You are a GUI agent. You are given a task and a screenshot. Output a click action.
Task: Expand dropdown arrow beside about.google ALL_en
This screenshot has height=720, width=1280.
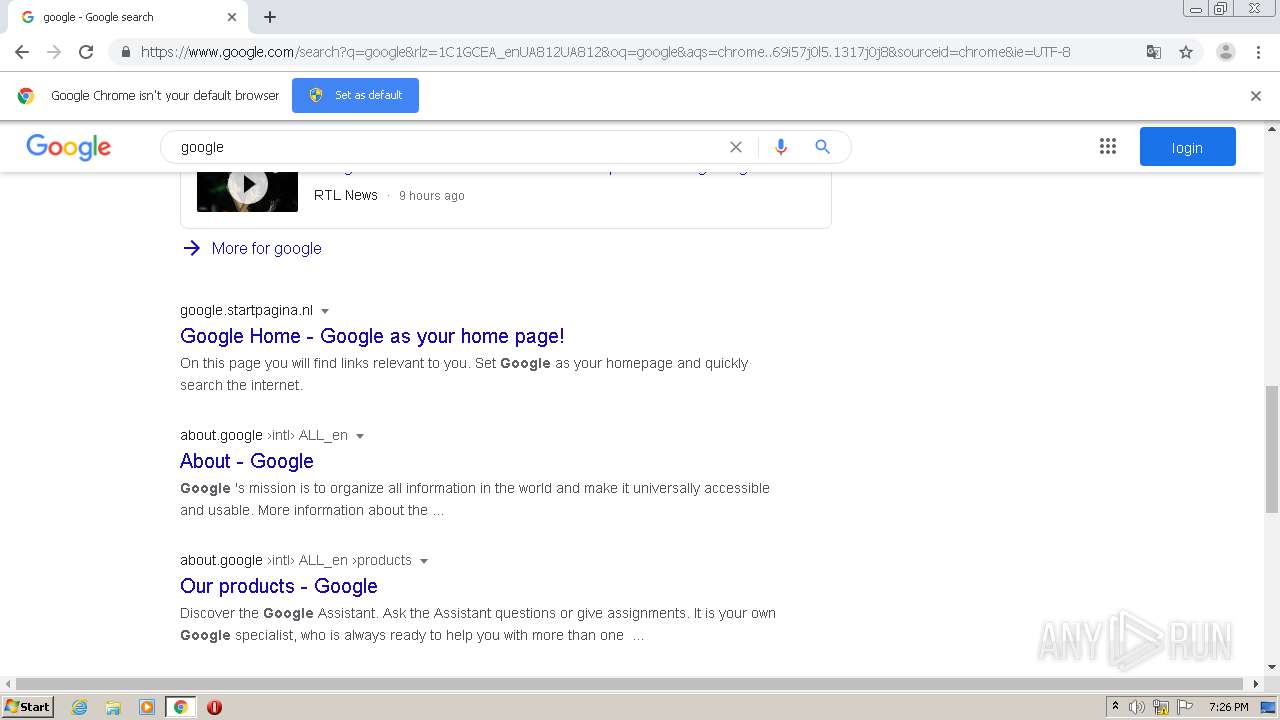[360, 436]
